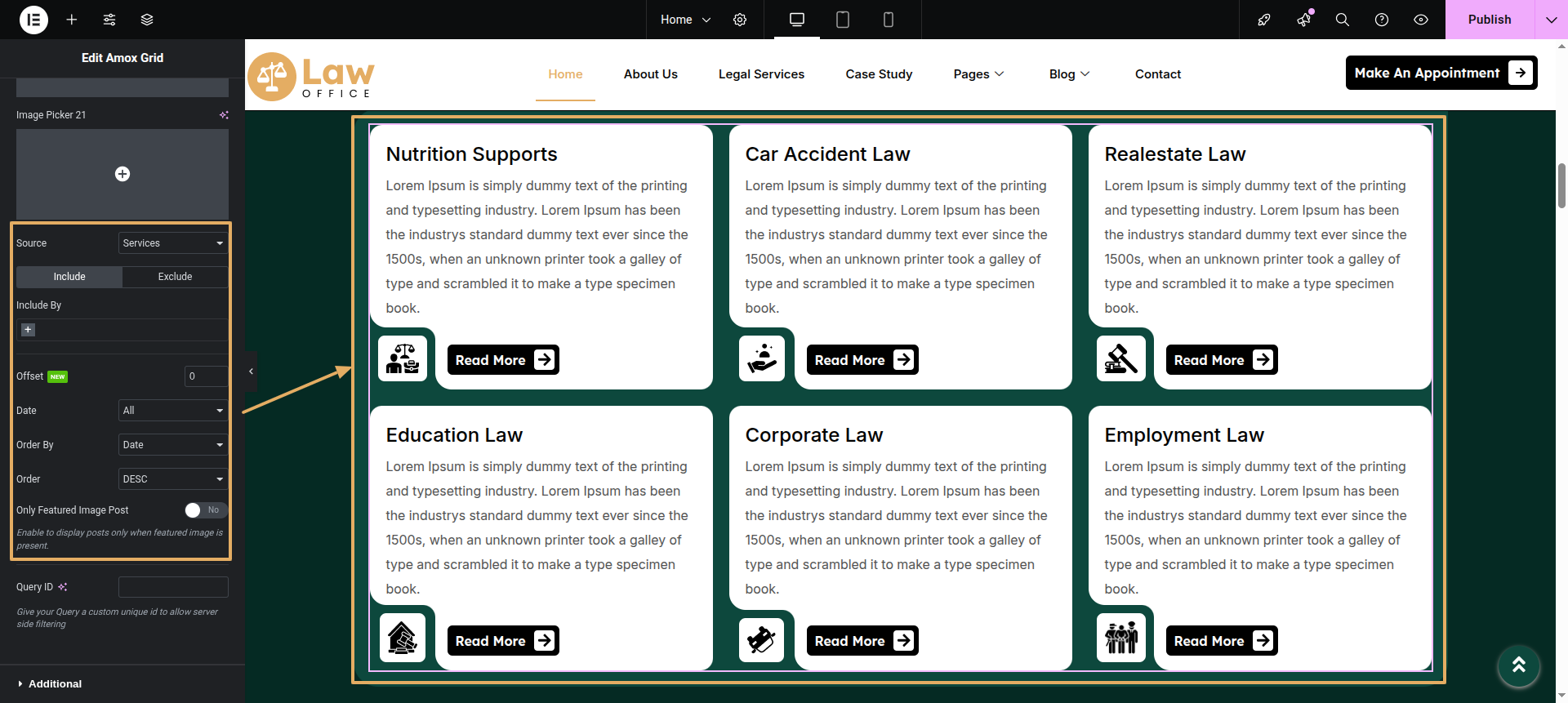
Task: Open the help question mark icon
Action: 1382,20
